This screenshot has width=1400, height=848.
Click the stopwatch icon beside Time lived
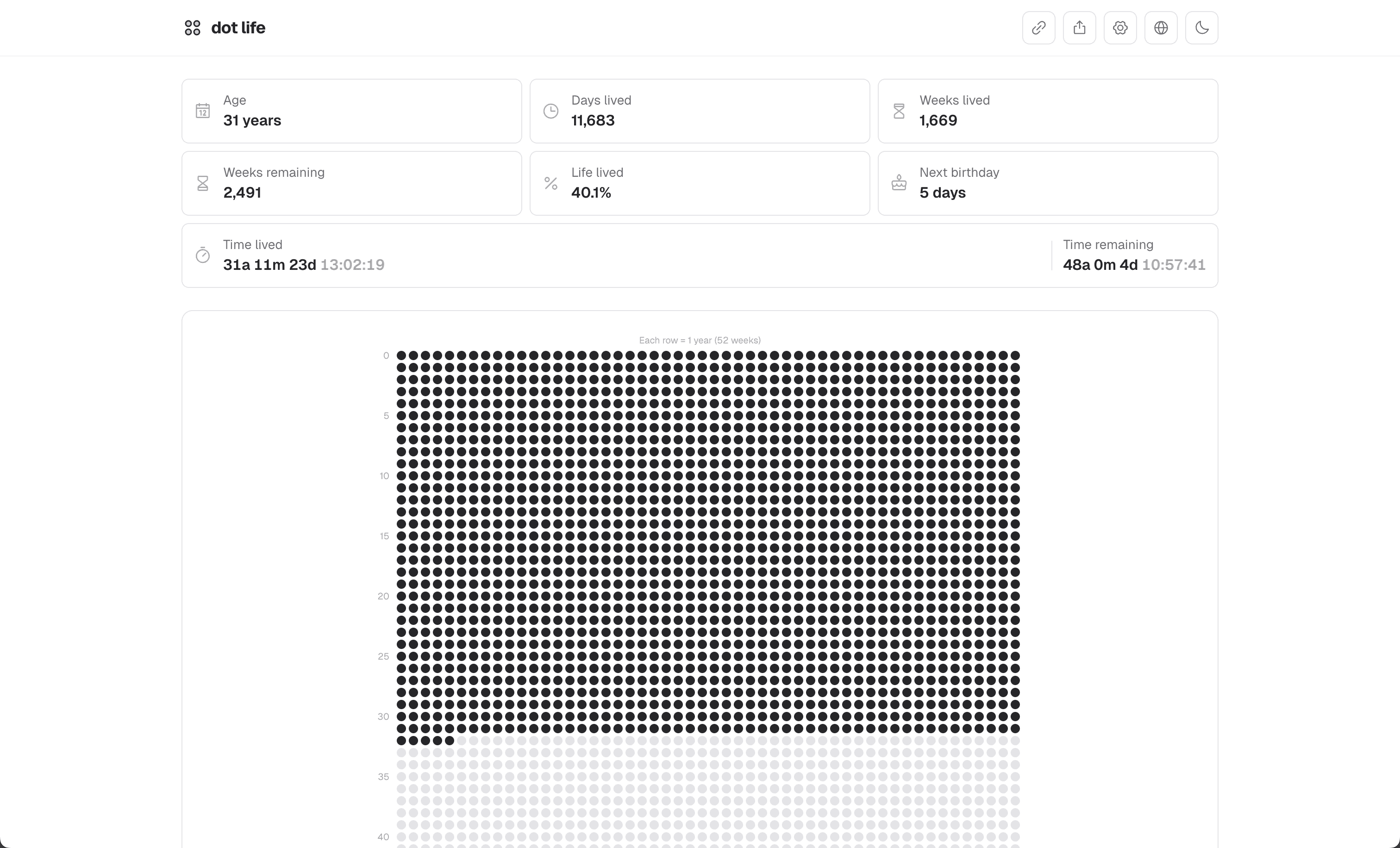point(203,255)
